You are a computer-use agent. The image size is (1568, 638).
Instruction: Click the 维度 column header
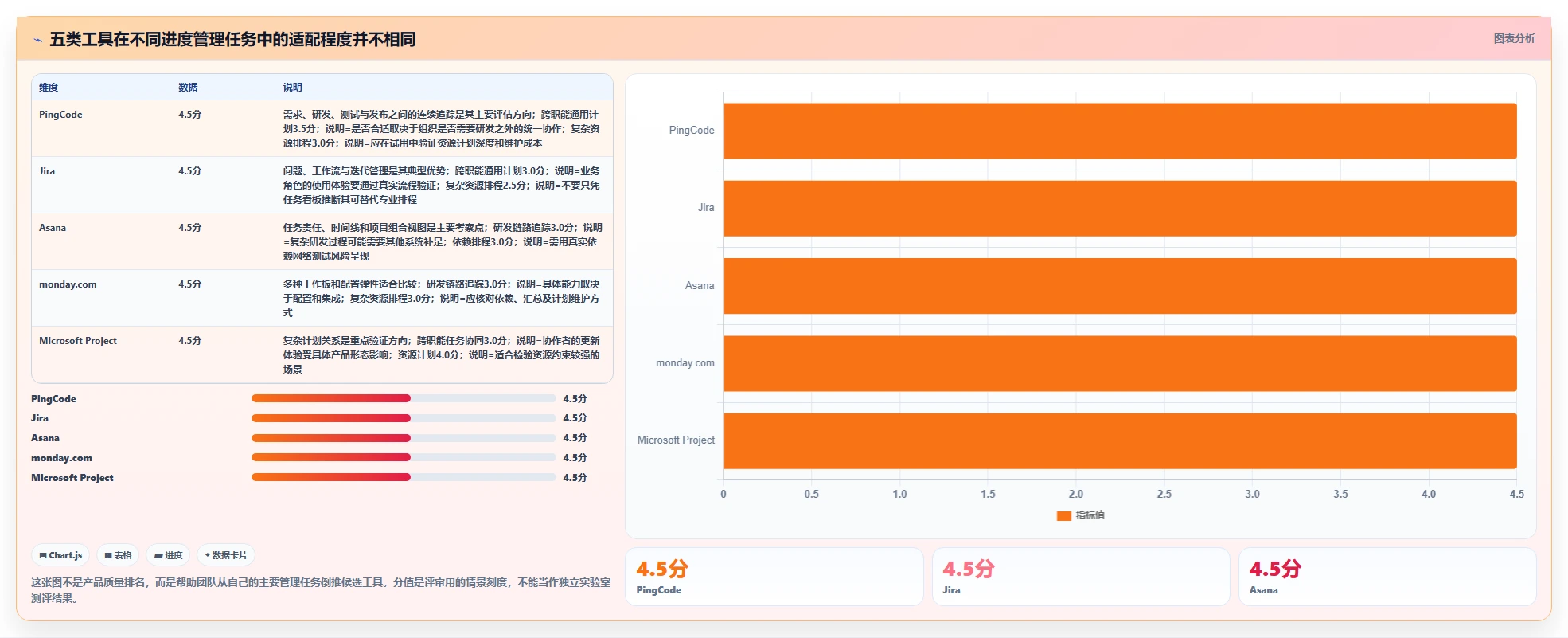point(49,88)
